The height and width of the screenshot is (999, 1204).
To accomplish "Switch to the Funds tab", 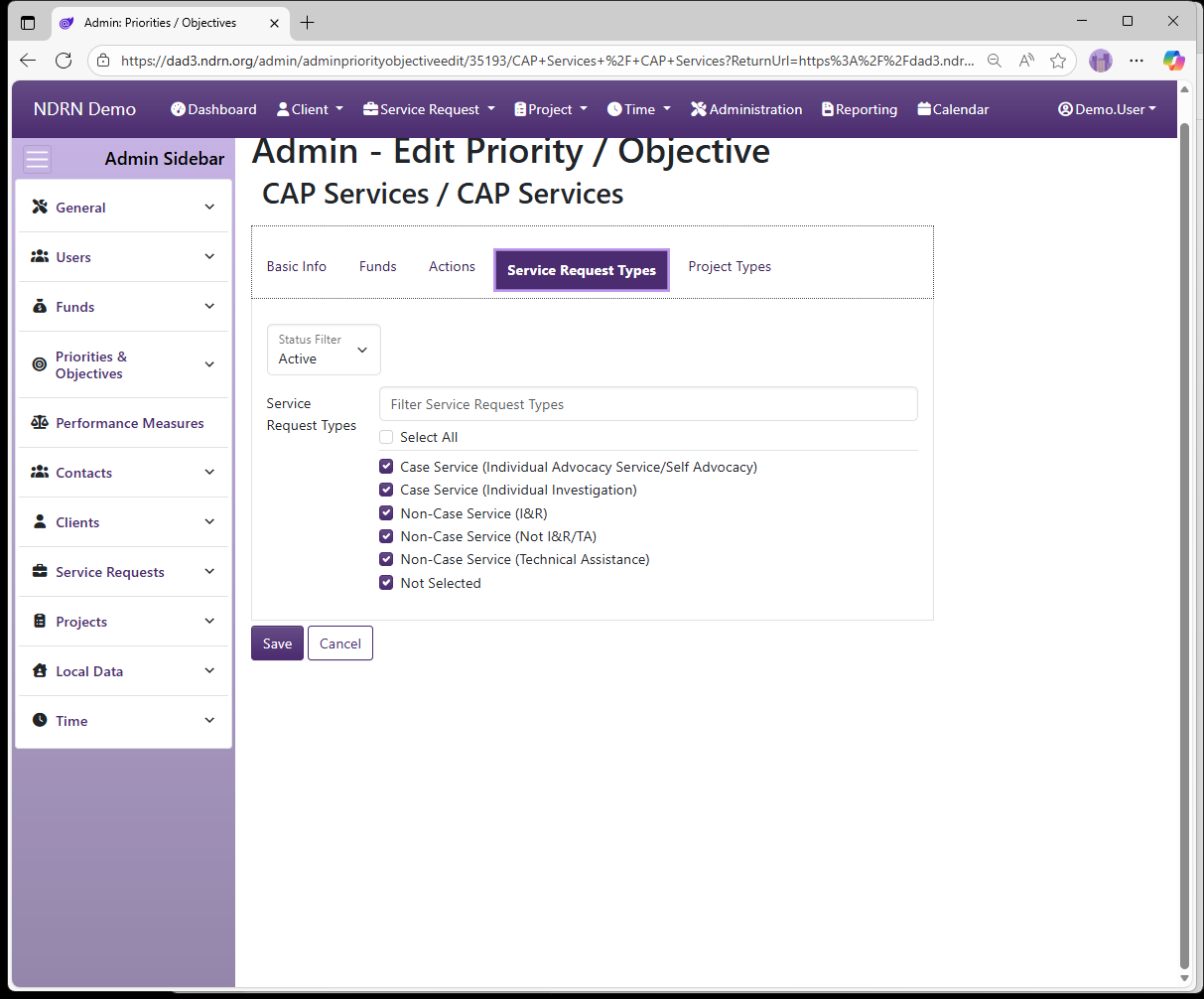I will point(378,266).
